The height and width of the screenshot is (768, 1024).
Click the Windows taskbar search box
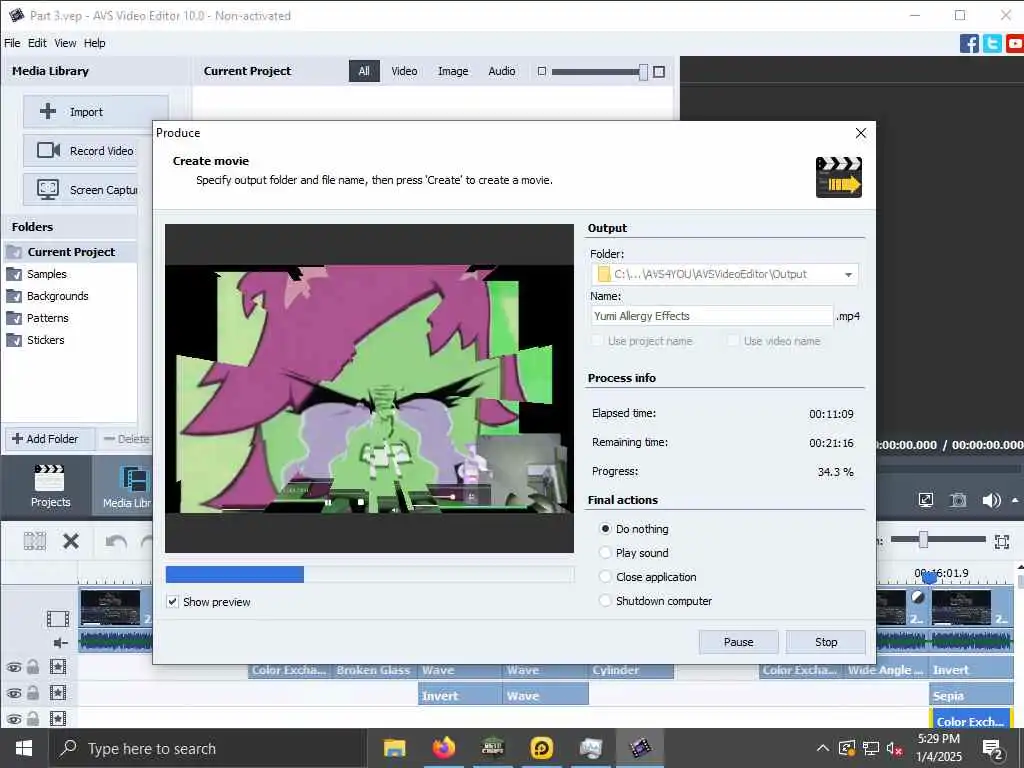pyautogui.click(x=209, y=748)
